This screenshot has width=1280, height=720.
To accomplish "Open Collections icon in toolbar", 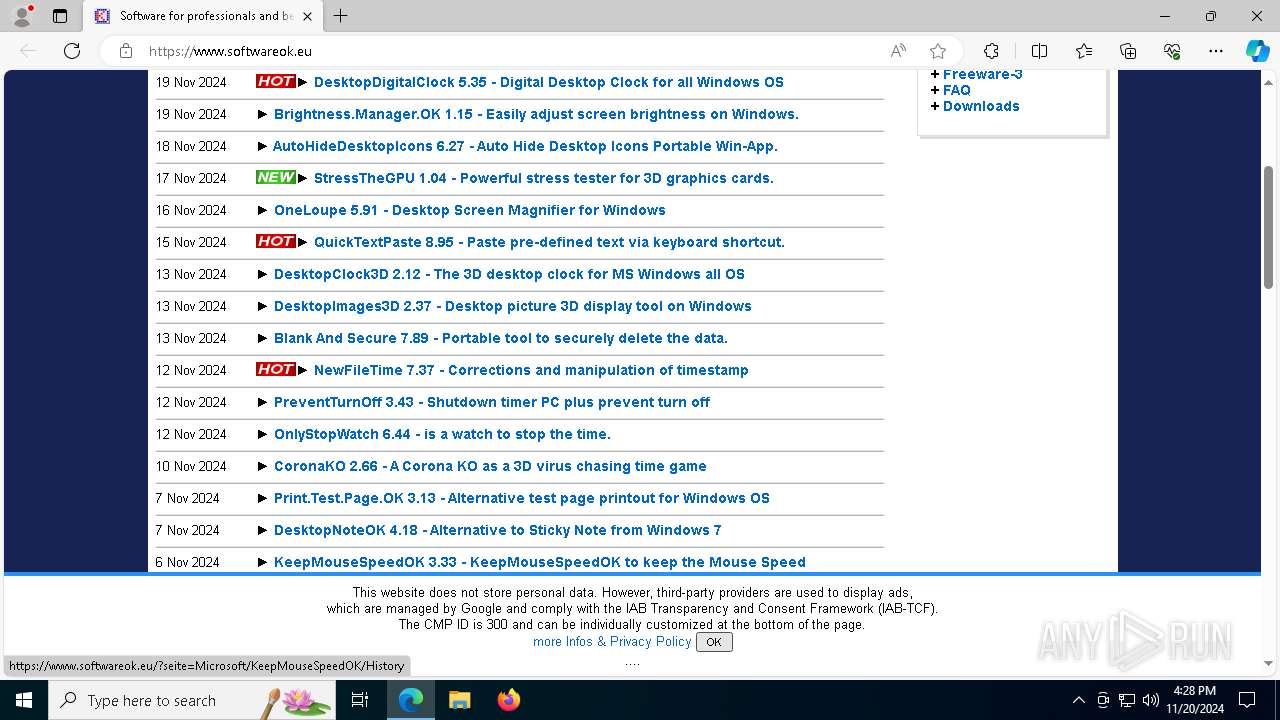I will [x=1128, y=51].
